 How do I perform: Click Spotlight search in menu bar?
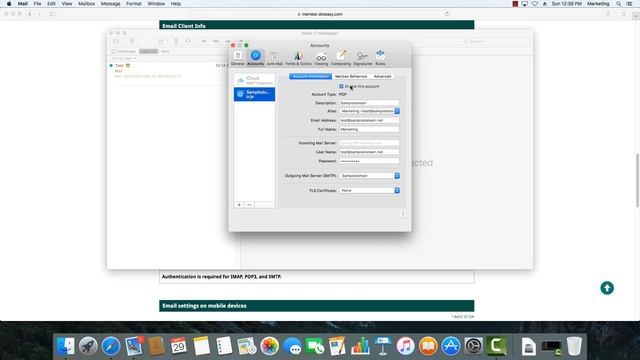pos(619,4)
